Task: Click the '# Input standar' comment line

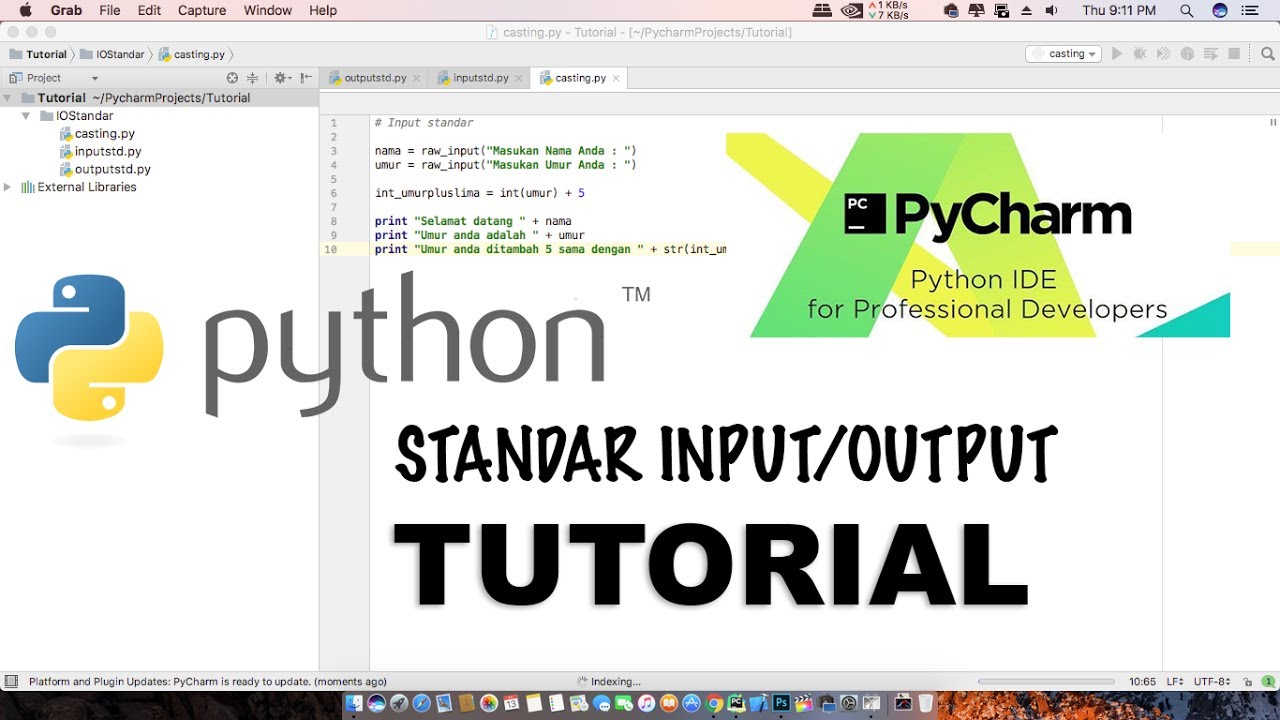Action: click(423, 123)
